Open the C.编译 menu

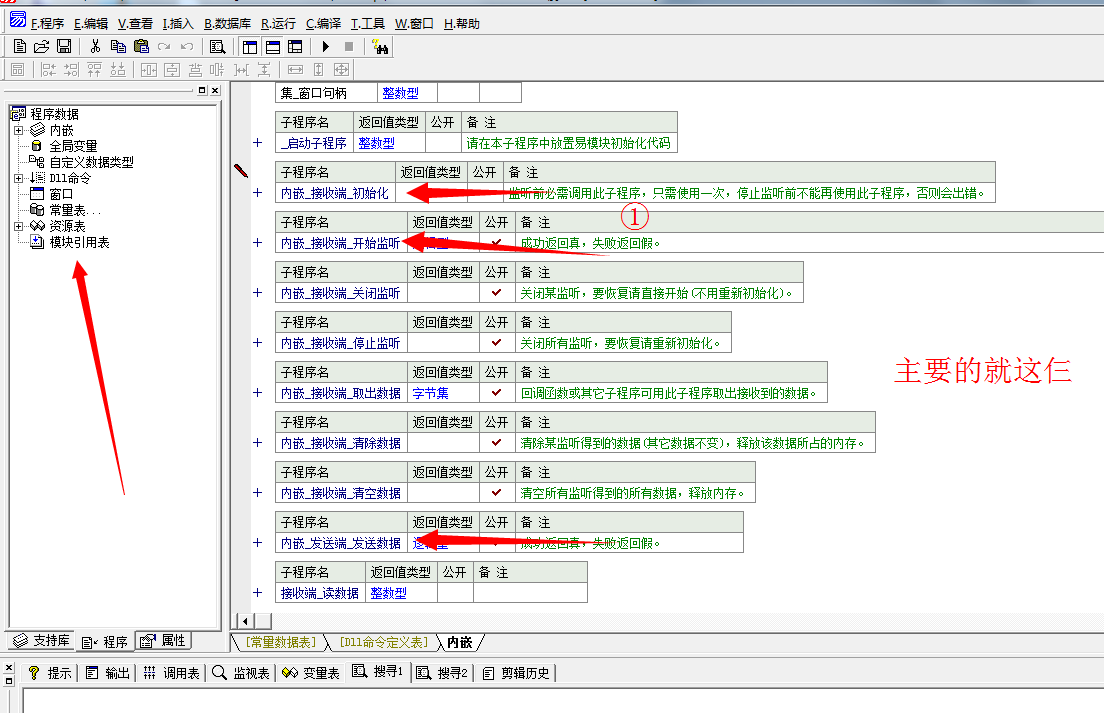click(325, 23)
